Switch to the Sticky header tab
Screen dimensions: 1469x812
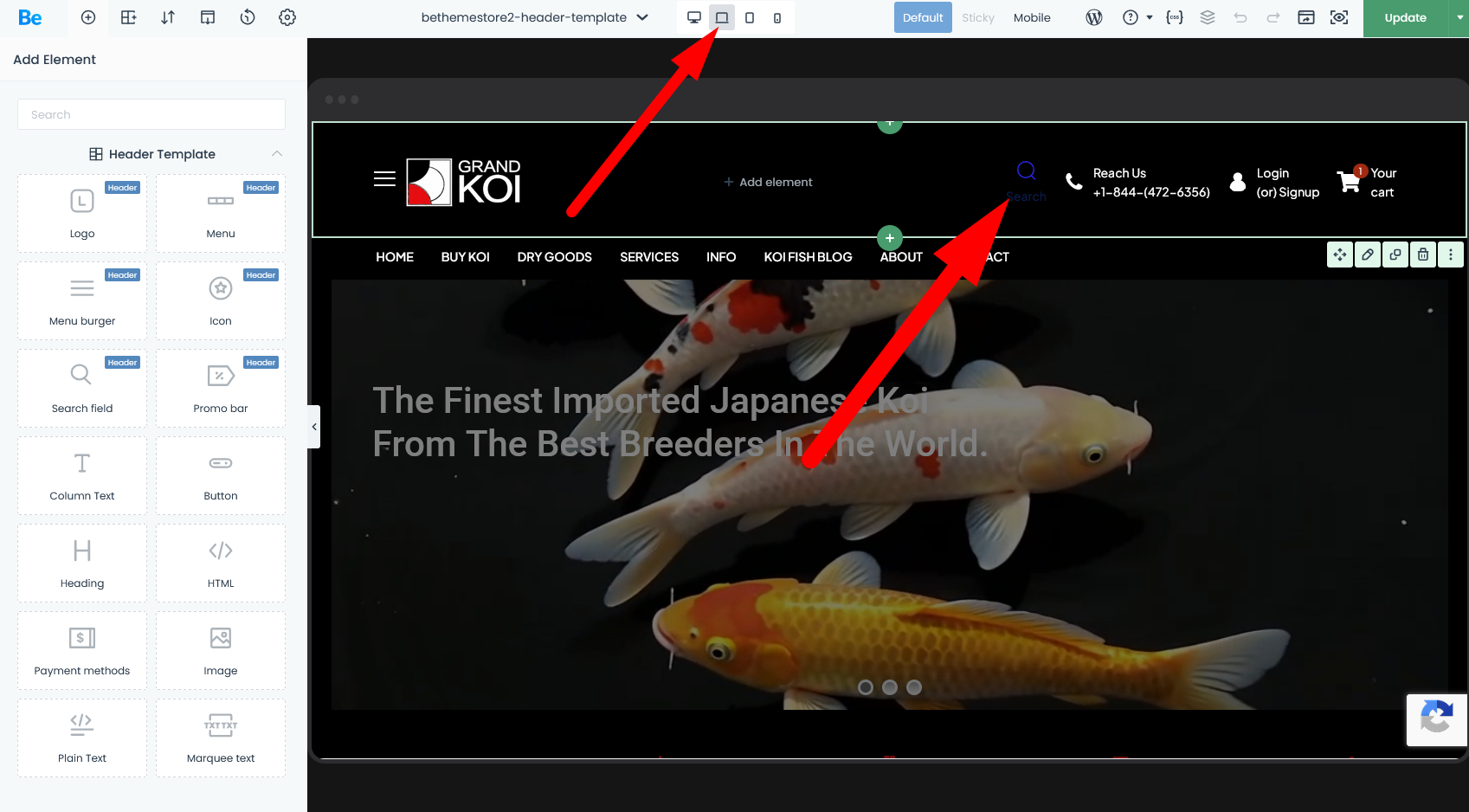click(977, 17)
